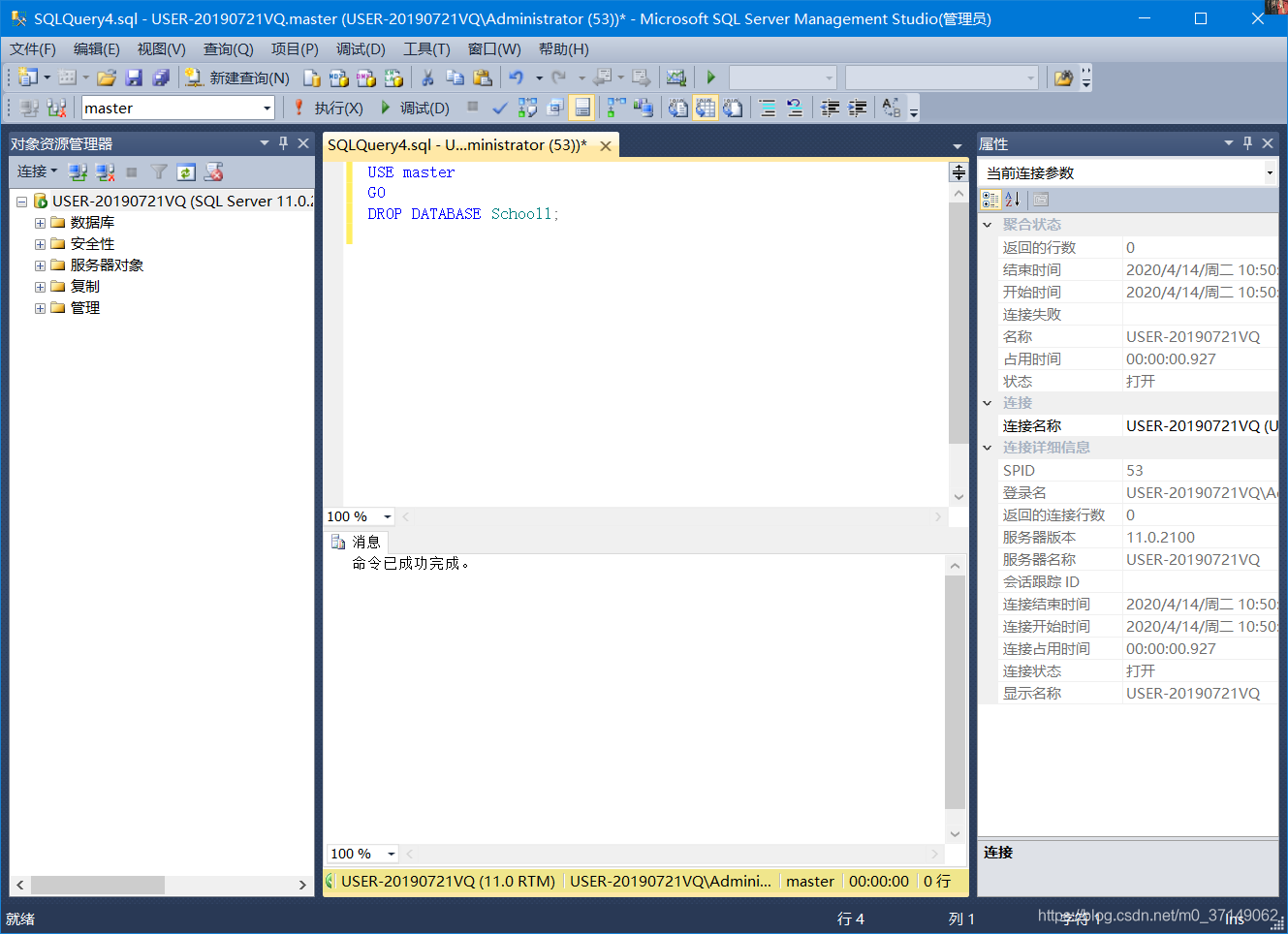The height and width of the screenshot is (934, 1288).
Task: Click Specify Values for Template Parameters icon
Action: click(893, 108)
